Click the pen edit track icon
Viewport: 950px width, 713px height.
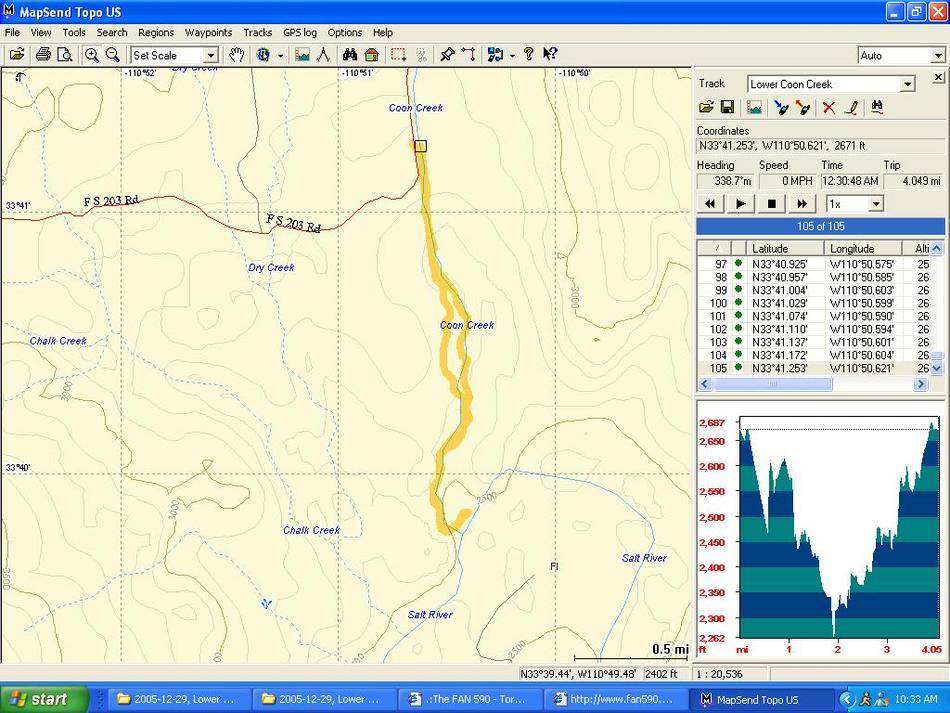[x=851, y=108]
